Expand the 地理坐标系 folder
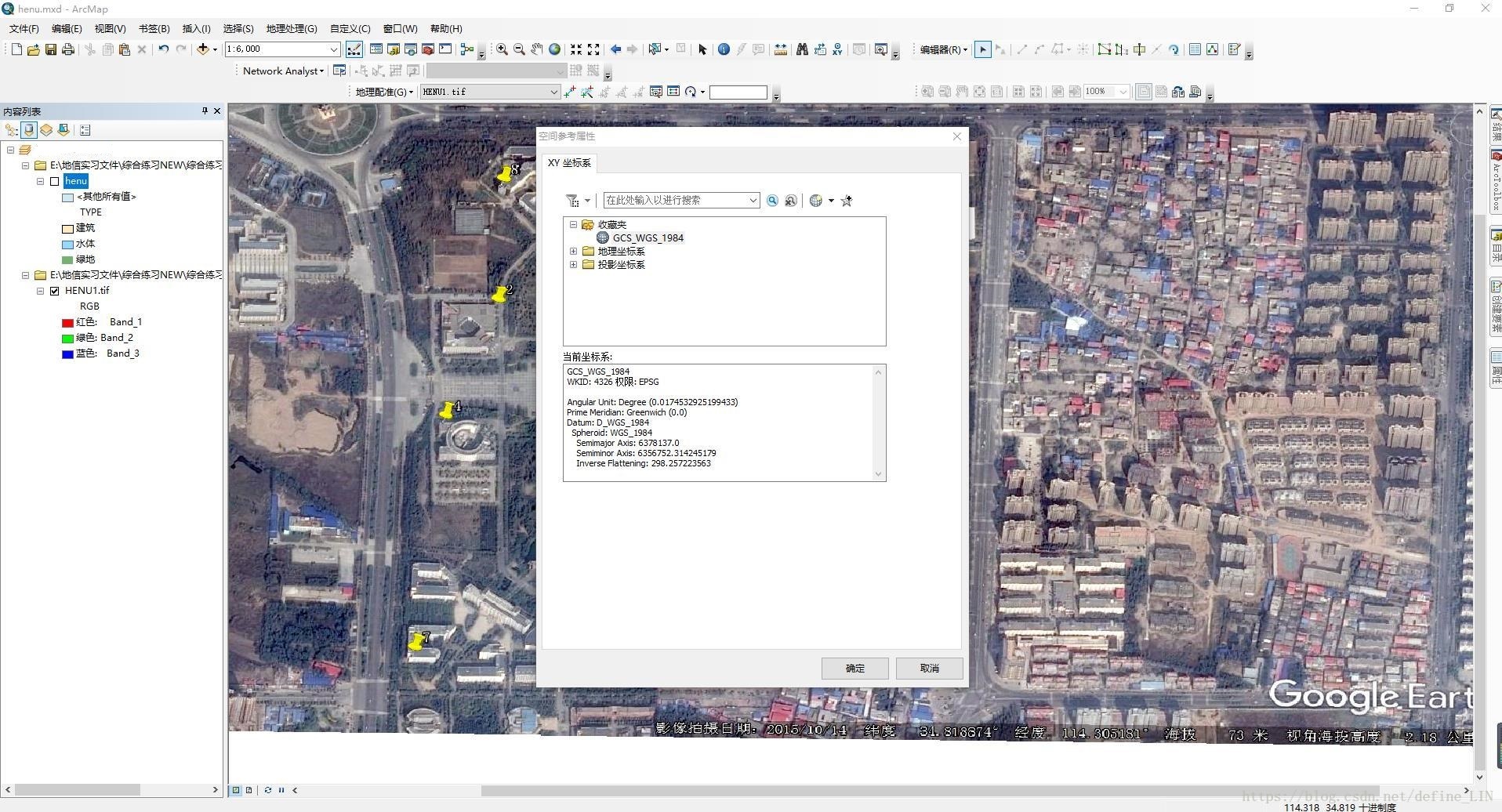 click(573, 252)
